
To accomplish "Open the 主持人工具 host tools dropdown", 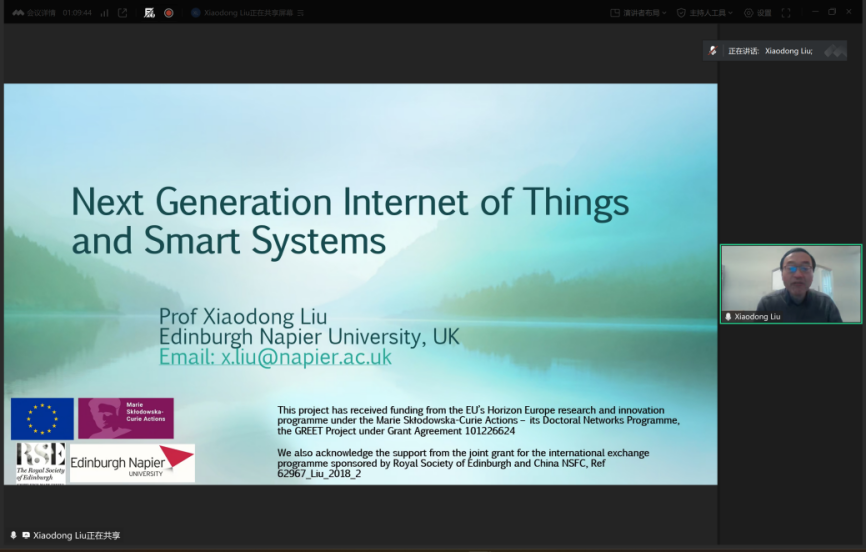I will click(x=705, y=12).
